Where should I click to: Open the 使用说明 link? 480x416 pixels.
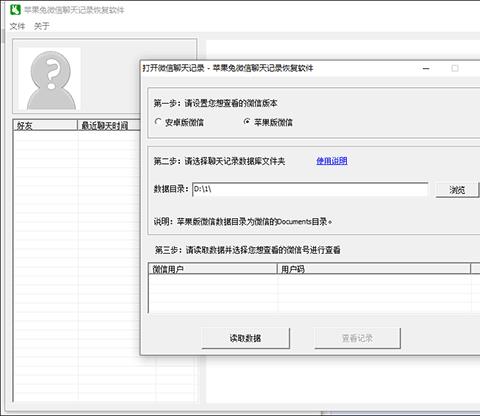332,161
